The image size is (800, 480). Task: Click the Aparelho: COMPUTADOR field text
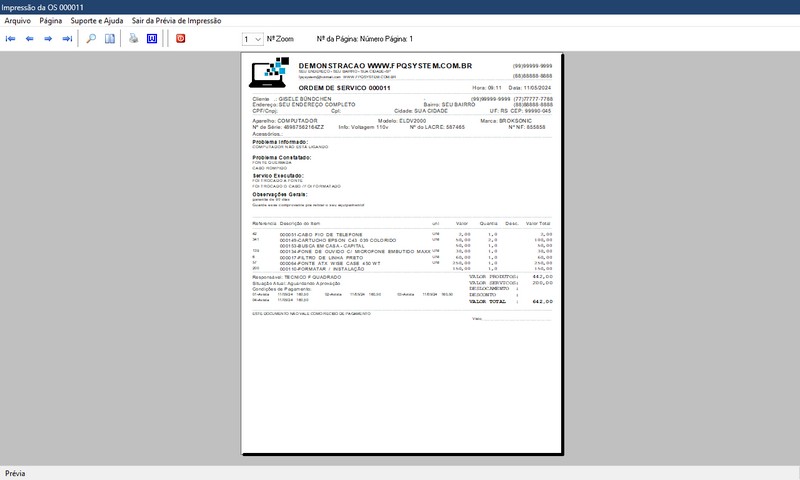285,121
